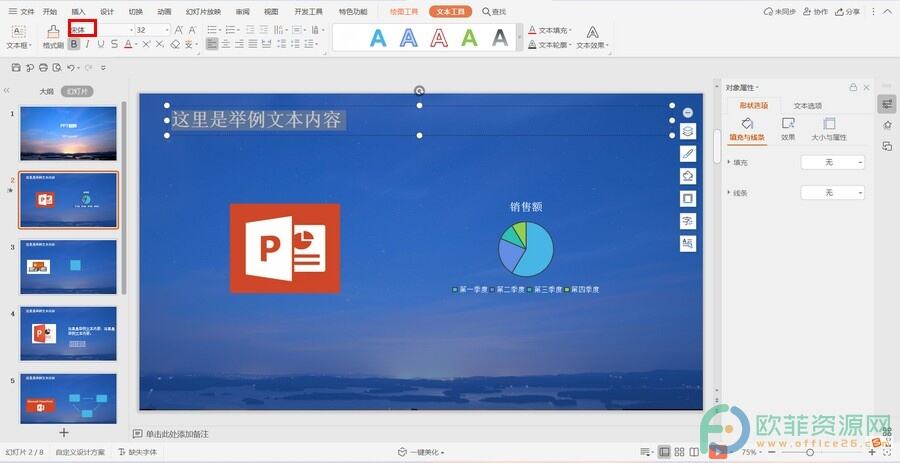Screen dimensions: 900x463
Task: Apply the blue filled WordArt style
Action: point(378,38)
